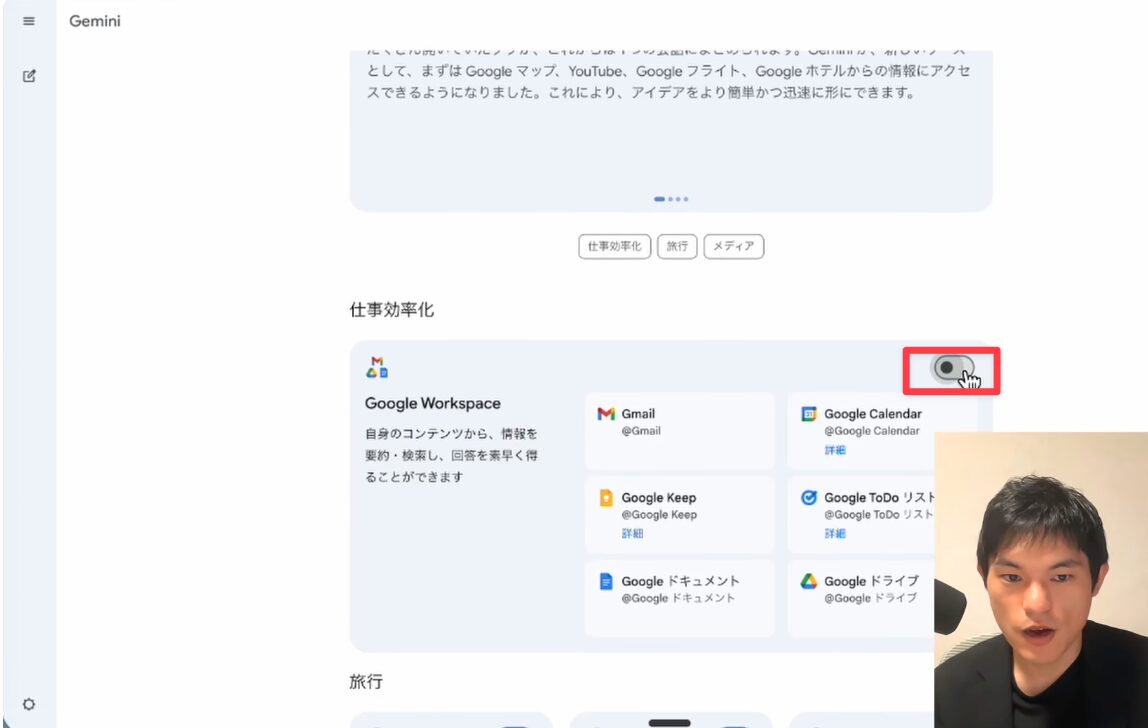Toggle the Google Workspace extension switch
This screenshot has height=728, width=1148.
point(951,368)
